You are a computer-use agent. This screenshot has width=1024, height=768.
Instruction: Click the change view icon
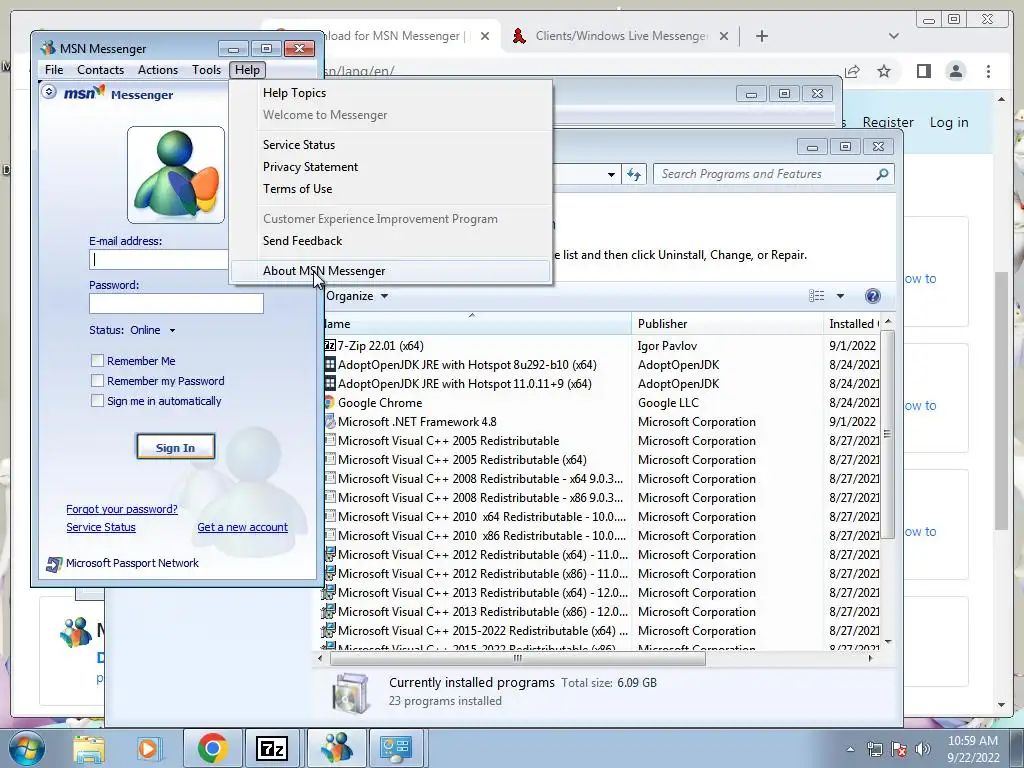point(816,296)
